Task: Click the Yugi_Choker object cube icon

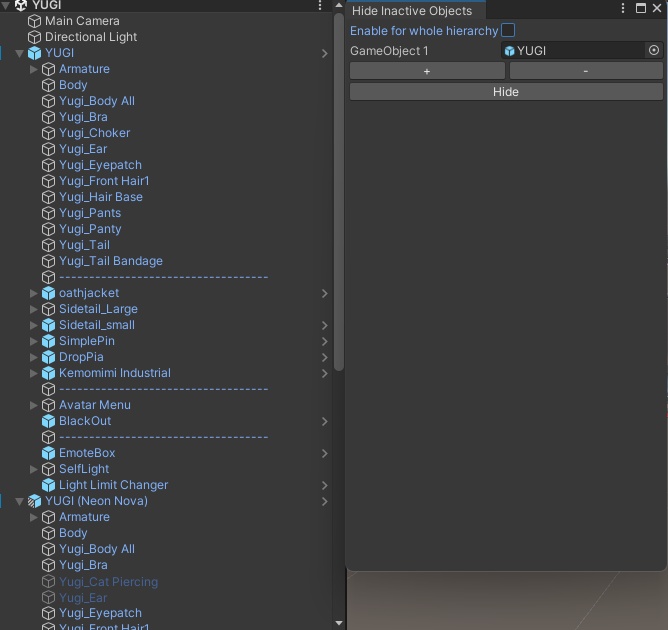Action: pos(48,133)
